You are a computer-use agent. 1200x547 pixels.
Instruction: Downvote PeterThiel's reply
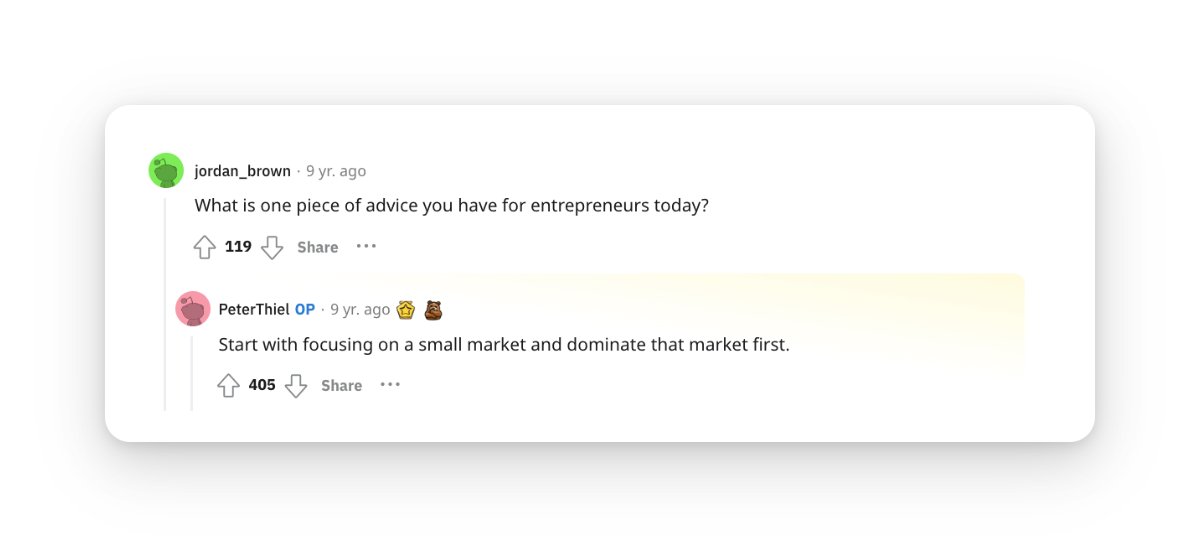[296, 385]
